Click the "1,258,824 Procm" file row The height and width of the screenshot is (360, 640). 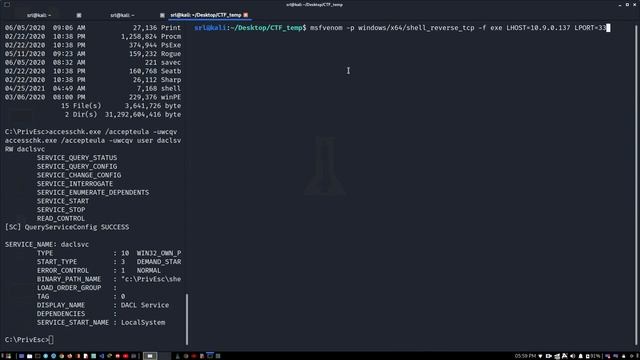click(93, 36)
